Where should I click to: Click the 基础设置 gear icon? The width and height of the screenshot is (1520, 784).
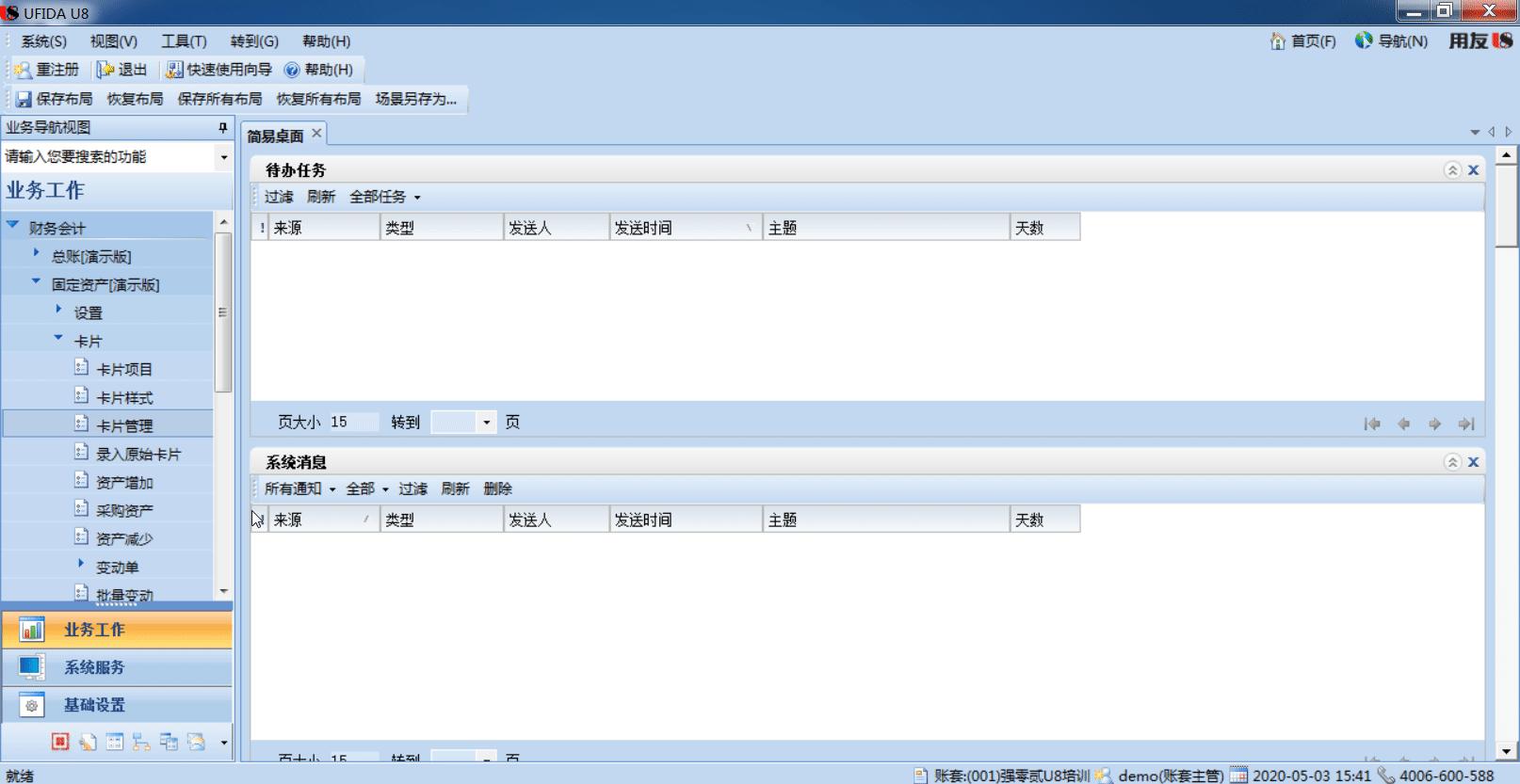32,705
